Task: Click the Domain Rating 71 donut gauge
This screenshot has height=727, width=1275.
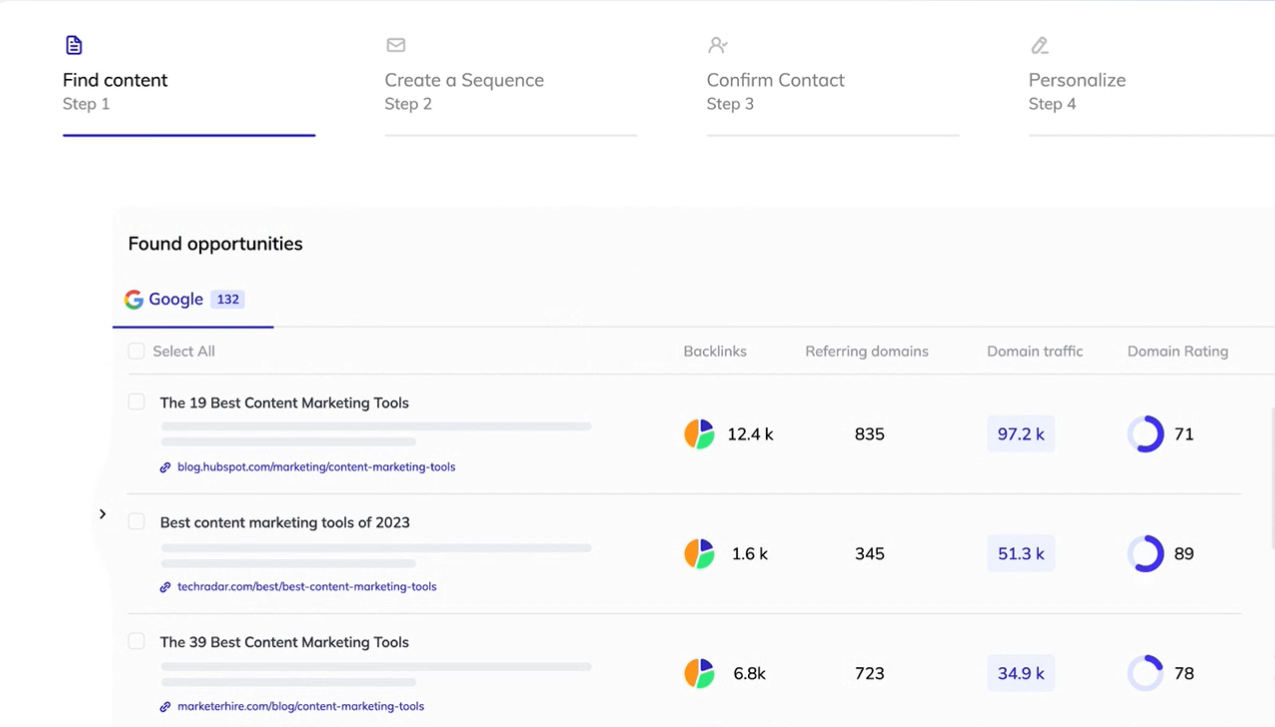Action: click(1145, 434)
